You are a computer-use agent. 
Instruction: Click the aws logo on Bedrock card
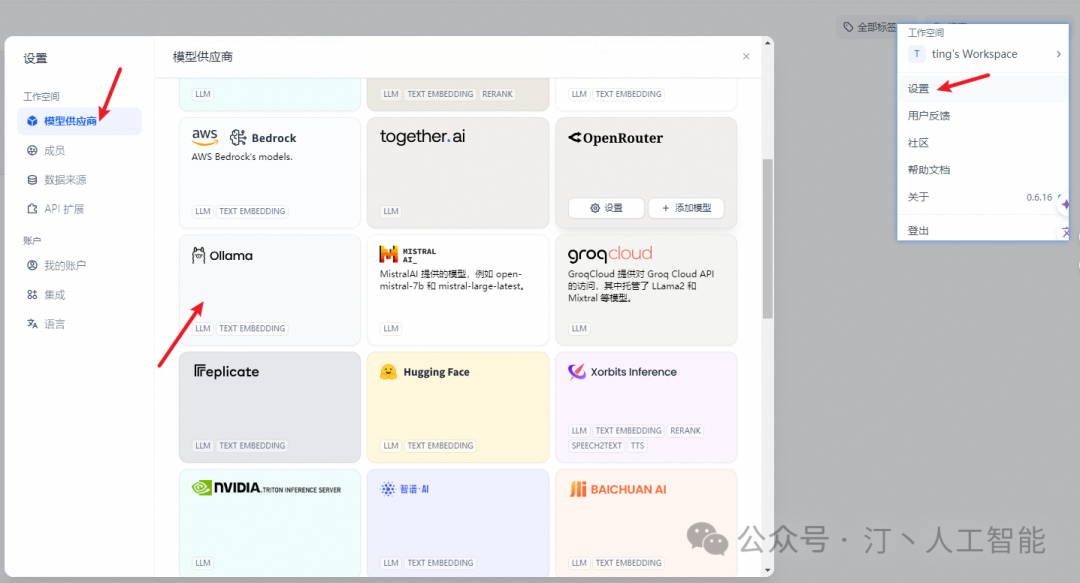point(205,137)
